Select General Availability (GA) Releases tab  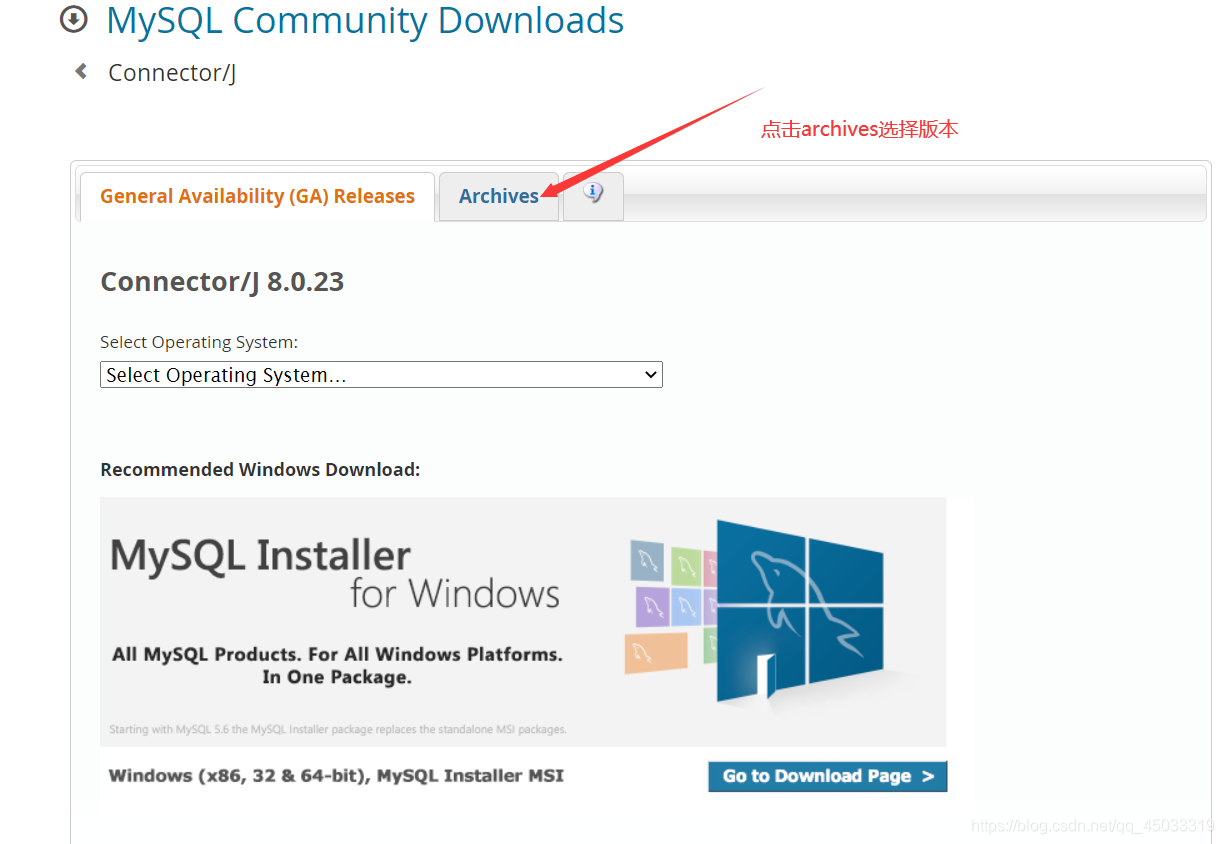tap(257, 197)
